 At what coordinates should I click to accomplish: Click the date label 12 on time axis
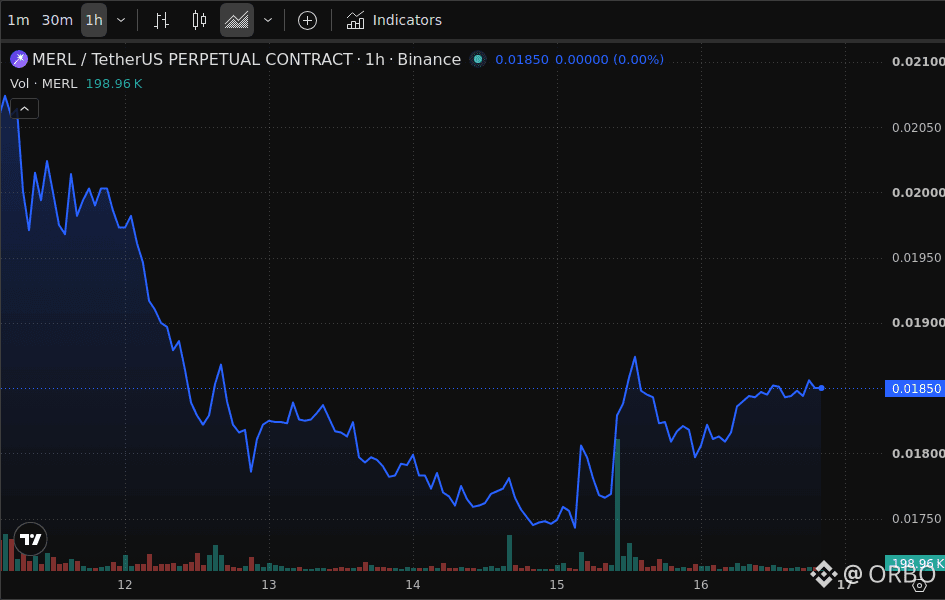[125, 585]
